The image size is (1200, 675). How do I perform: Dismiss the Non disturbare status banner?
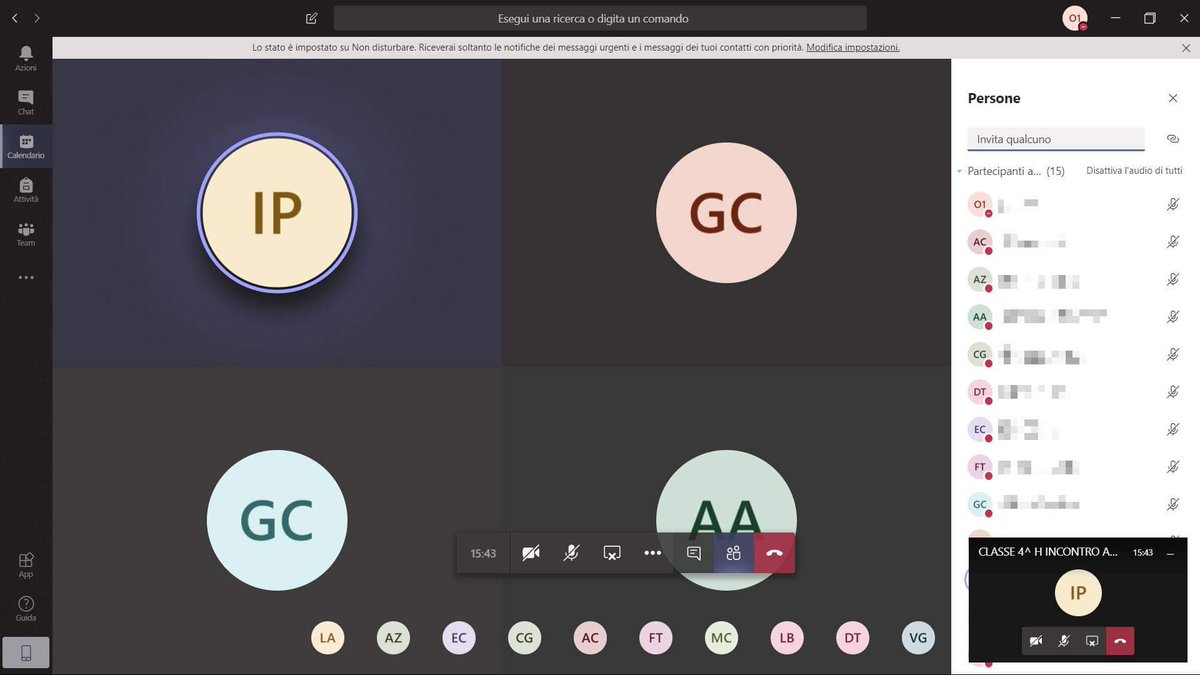tap(1186, 47)
